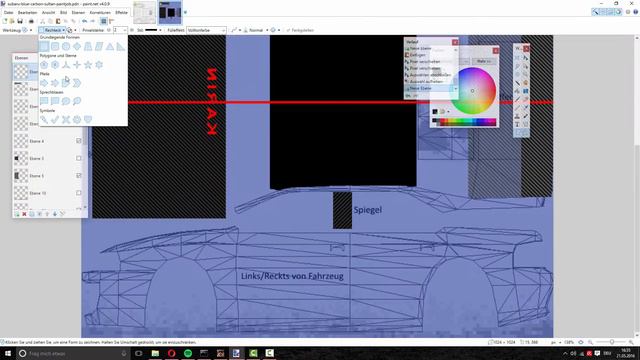Select the Parallelogram shape

click(x=99, y=47)
